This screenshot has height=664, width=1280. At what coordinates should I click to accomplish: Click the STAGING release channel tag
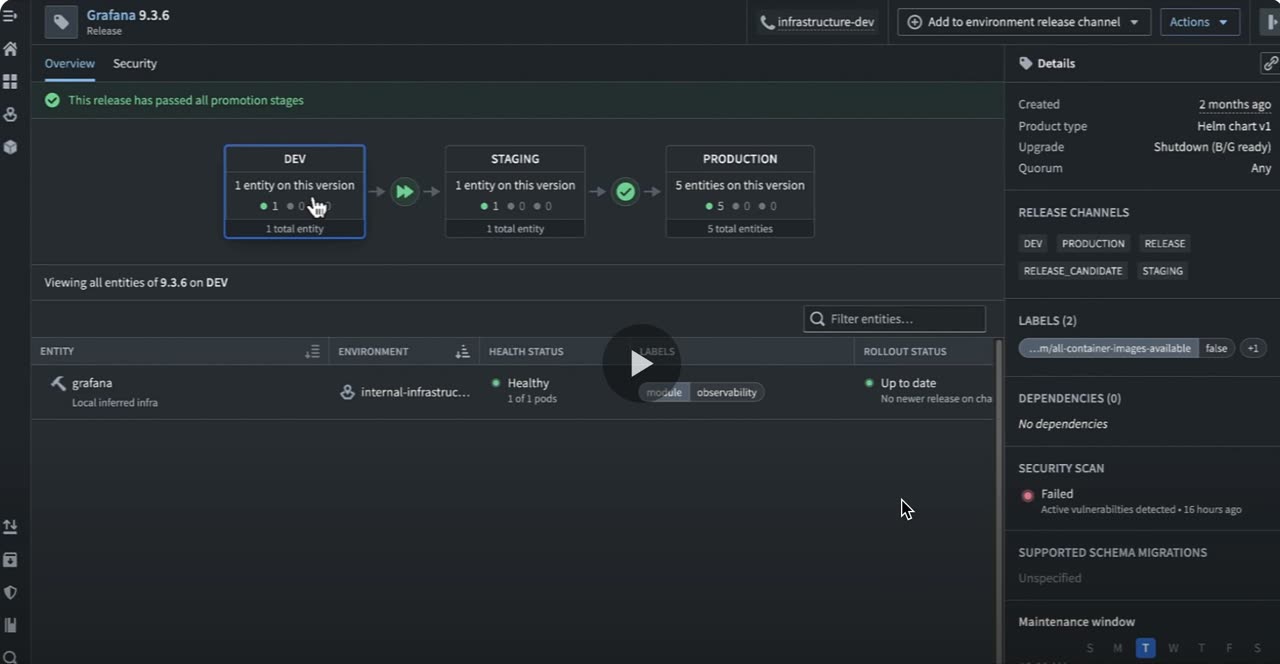(x=1162, y=270)
